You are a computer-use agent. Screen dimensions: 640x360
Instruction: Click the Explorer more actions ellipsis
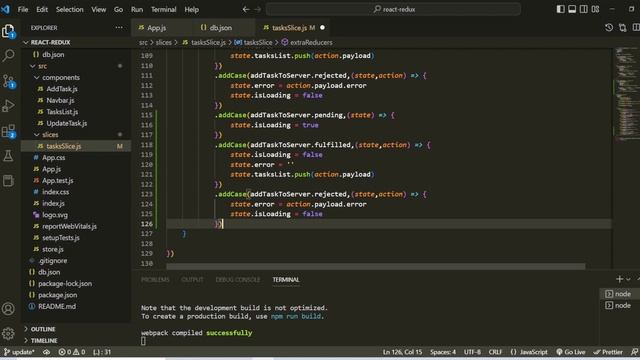[x=119, y=27]
